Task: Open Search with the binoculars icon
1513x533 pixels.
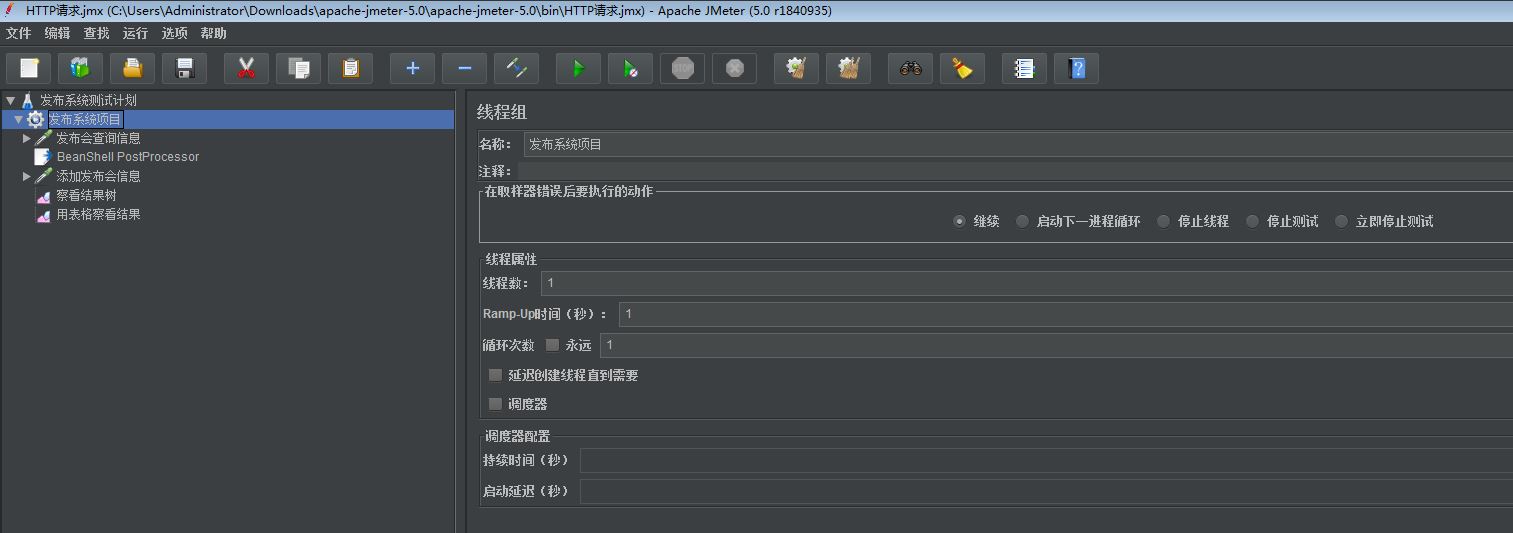Action: [910, 68]
